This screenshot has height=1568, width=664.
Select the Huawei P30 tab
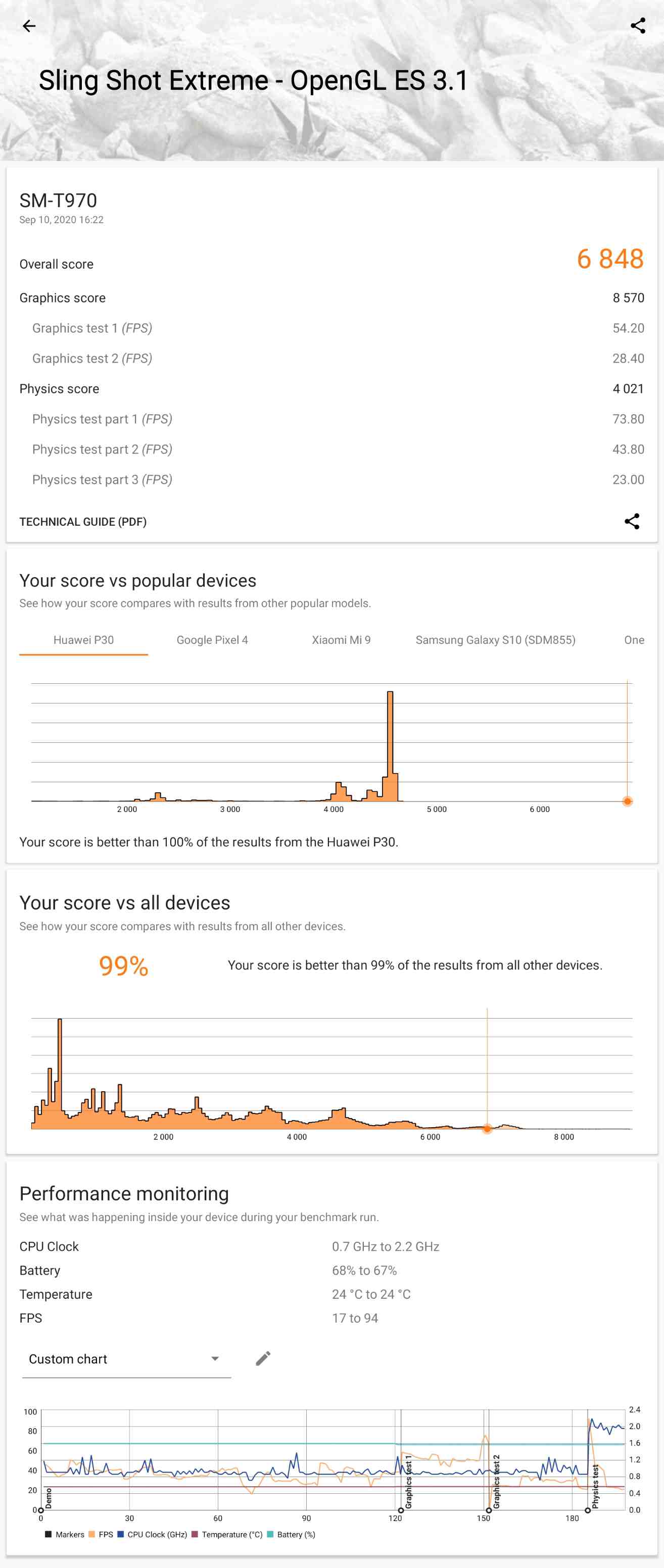tap(83, 640)
